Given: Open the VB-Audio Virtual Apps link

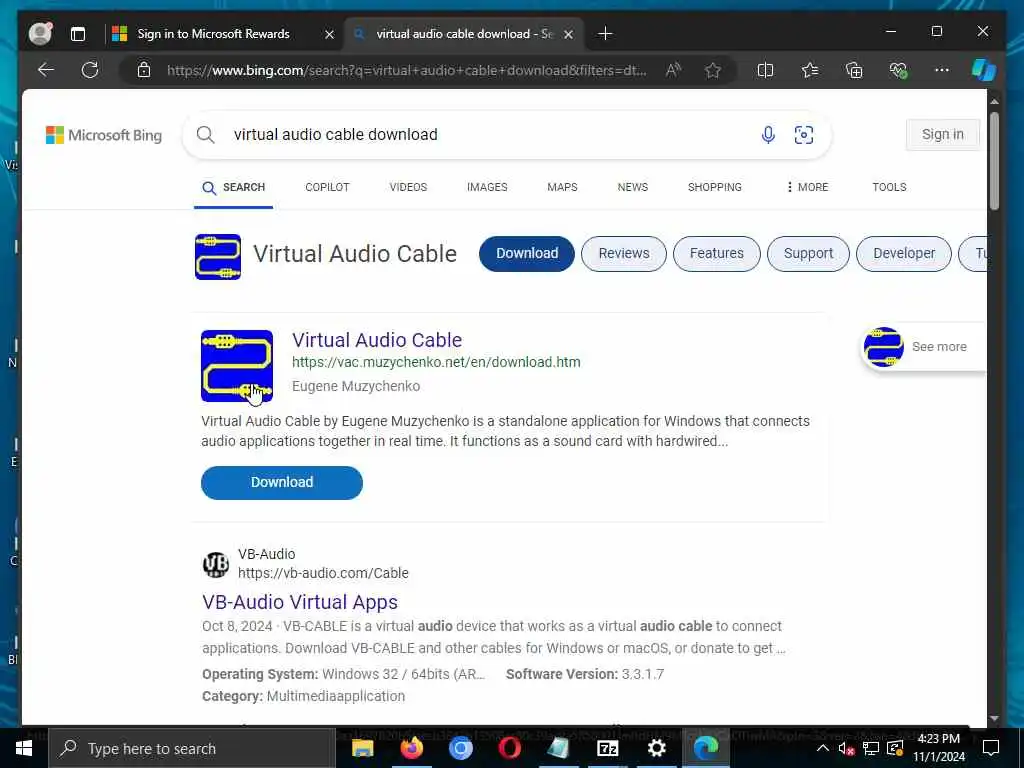Looking at the screenshot, I should coord(300,601).
